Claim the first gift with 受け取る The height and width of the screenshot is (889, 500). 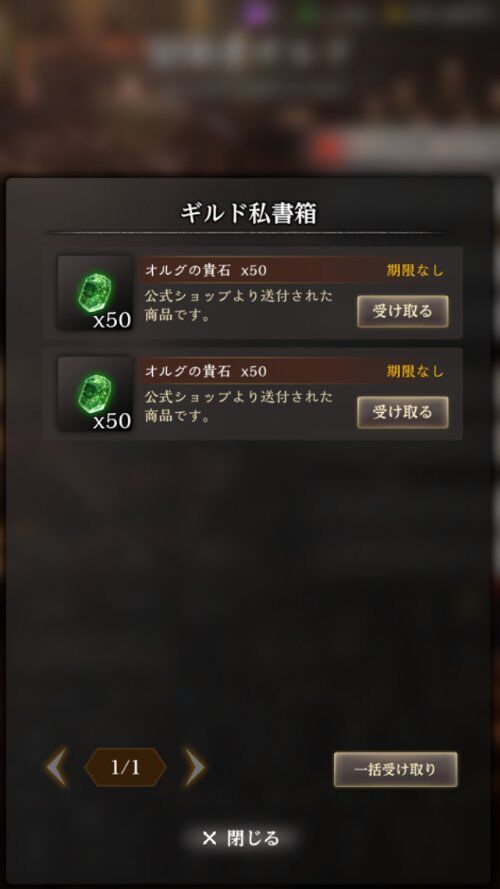(x=402, y=311)
